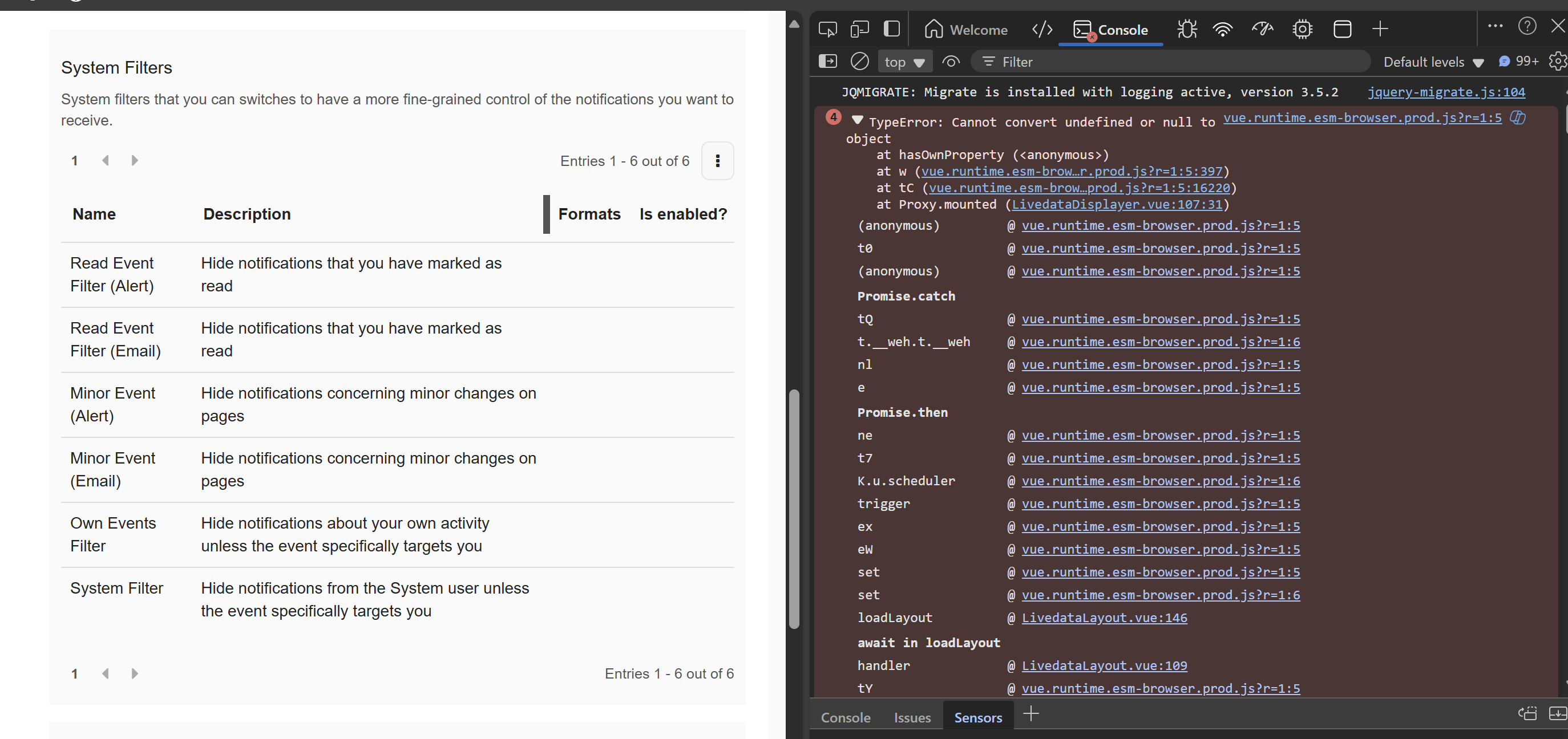Select page 1 in top pagination
Viewport: 1568px width, 739px height.
(74, 161)
